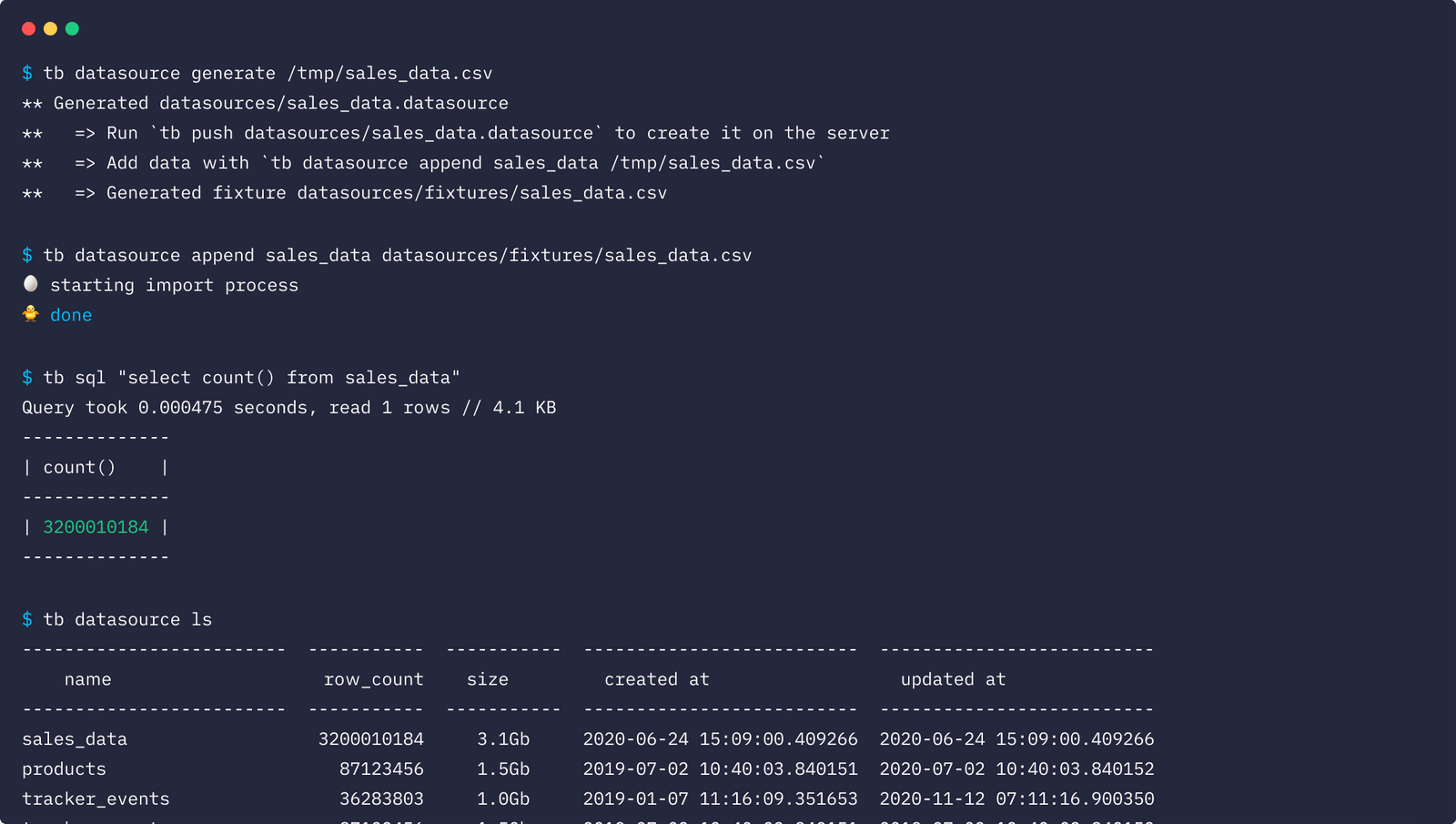The image size is (1456, 824).
Task: Click the 'tb datasource ls' command text
Action: tap(127, 620)
